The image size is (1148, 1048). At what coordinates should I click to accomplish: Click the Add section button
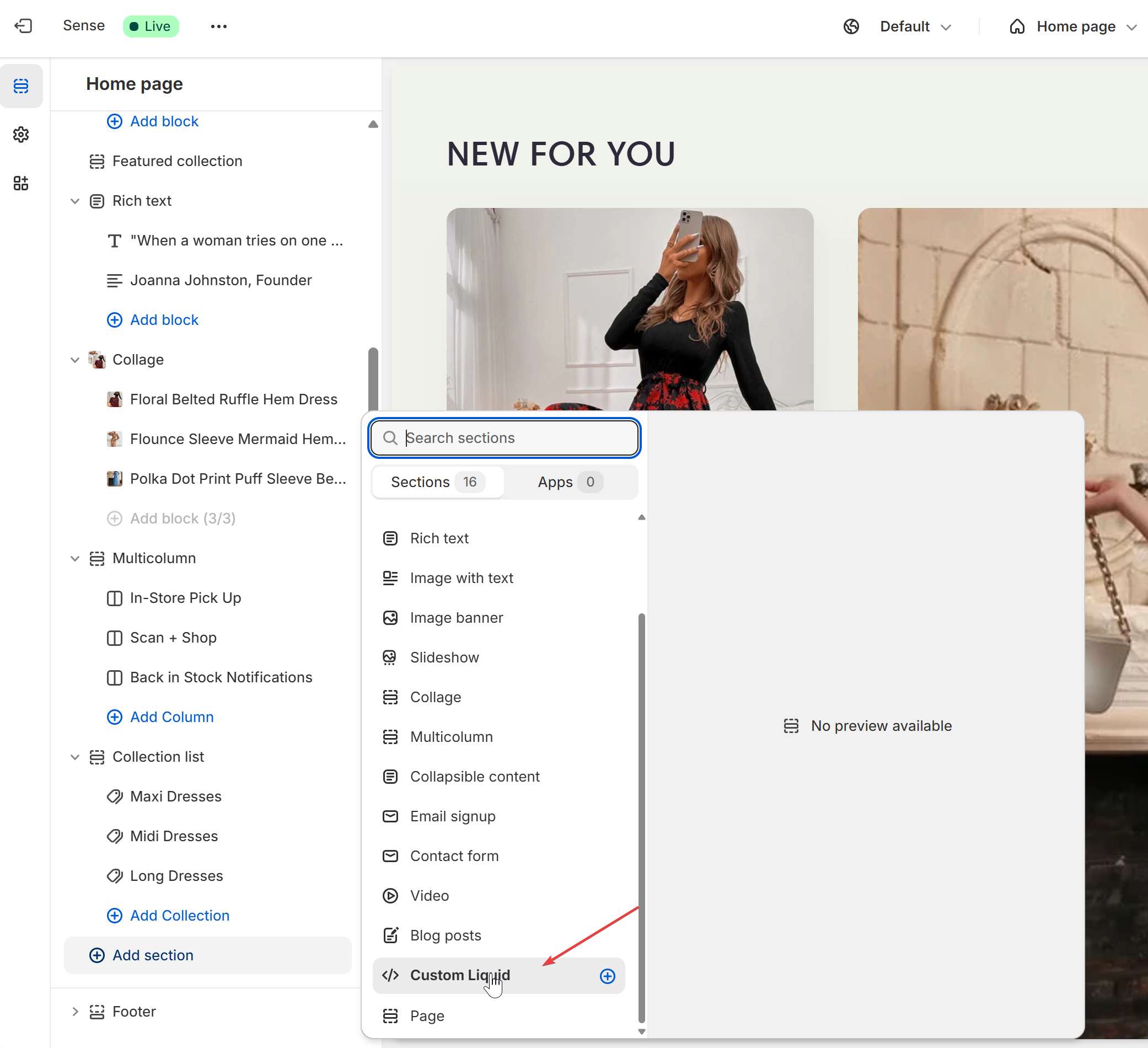pos(153,955)
